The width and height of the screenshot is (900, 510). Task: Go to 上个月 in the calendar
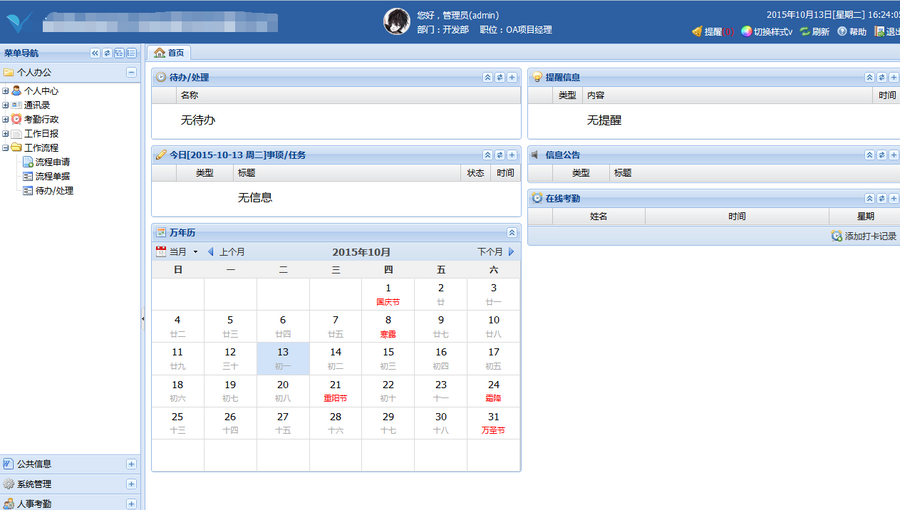coord(226,252)
